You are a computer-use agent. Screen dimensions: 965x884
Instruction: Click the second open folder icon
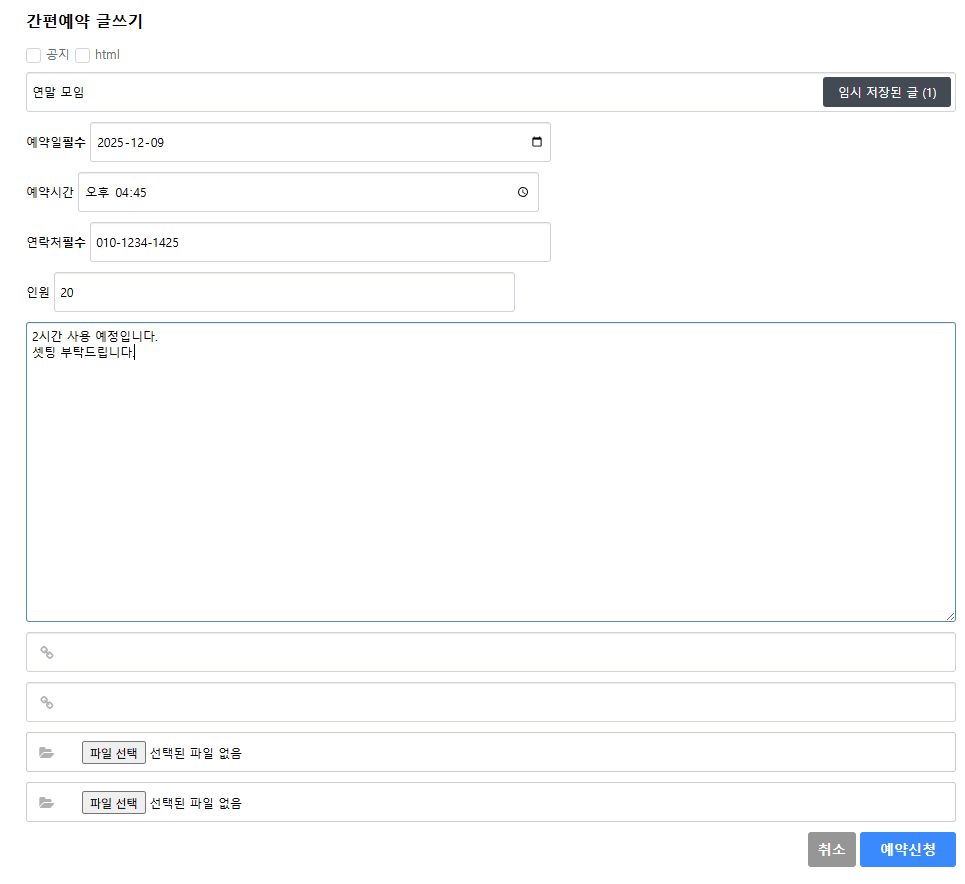[46, 803]
